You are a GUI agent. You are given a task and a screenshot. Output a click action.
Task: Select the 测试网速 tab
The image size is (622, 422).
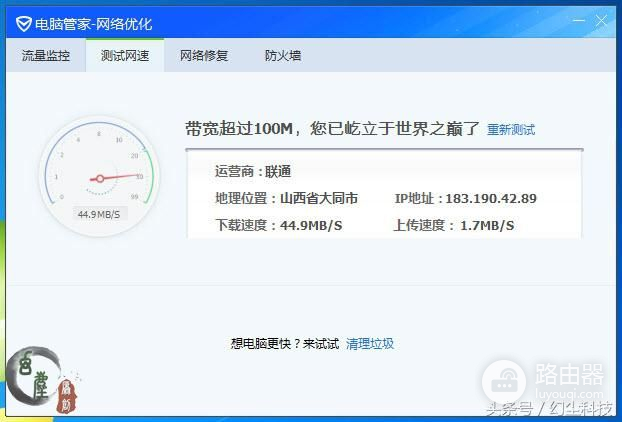[125, 56]
